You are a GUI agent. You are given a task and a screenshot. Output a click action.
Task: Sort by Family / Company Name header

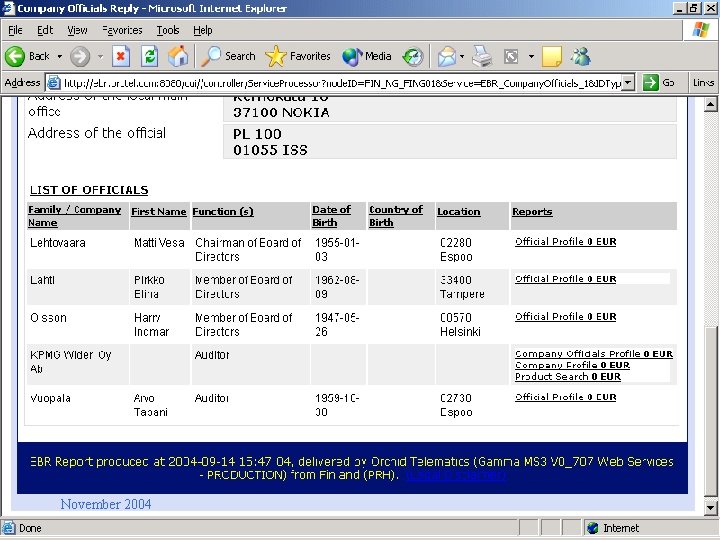pyautogui.click(x=74, y=216)
